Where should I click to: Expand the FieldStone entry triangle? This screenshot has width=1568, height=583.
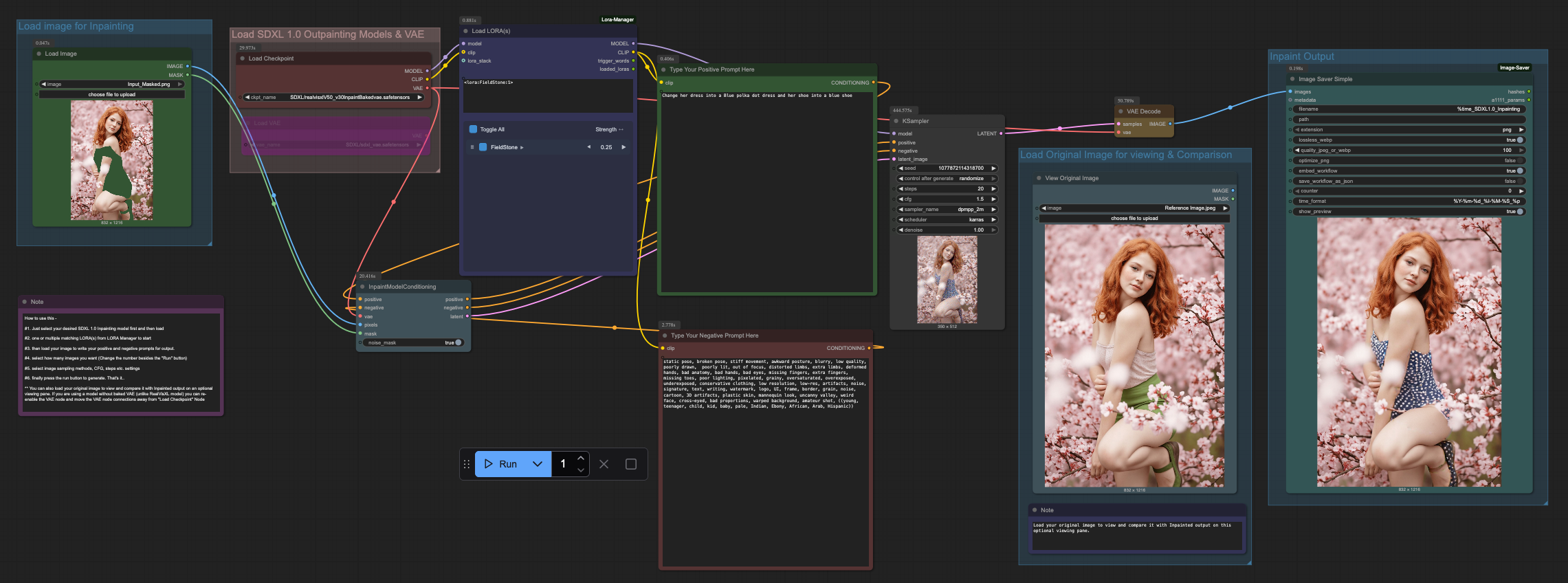coord(522,147)
